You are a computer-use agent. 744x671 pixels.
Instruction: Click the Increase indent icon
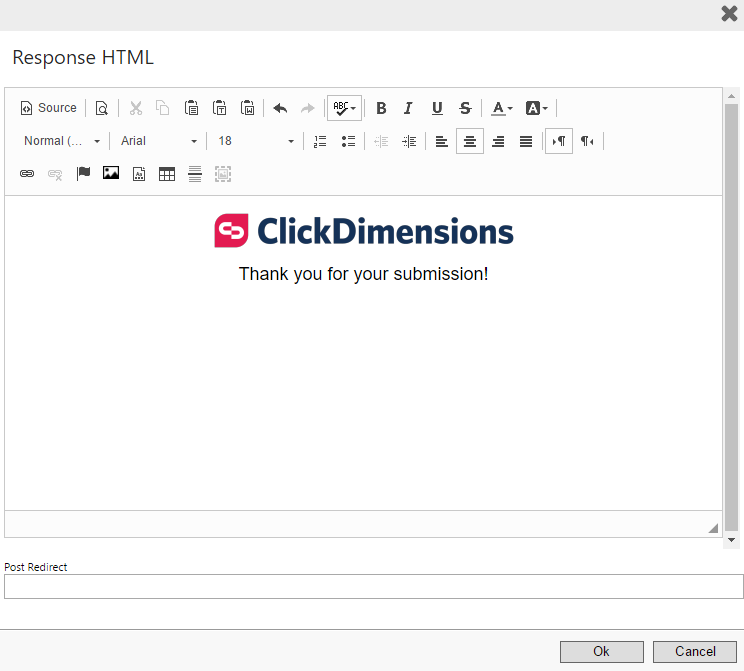pyautogui.click(x=409, y=141)
